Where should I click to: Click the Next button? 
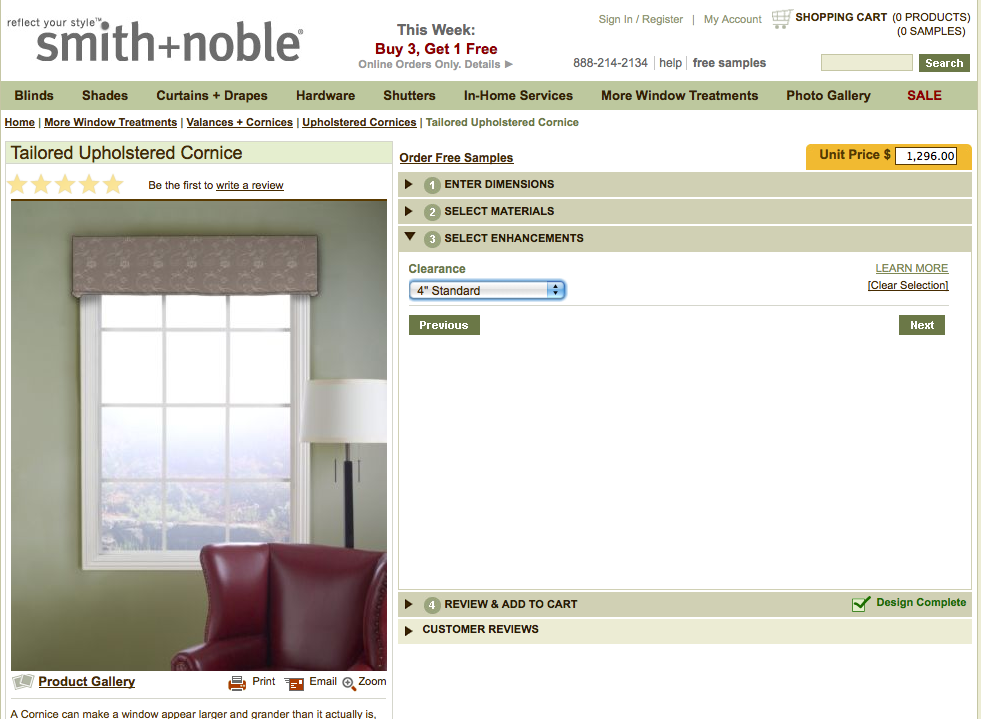922,325
